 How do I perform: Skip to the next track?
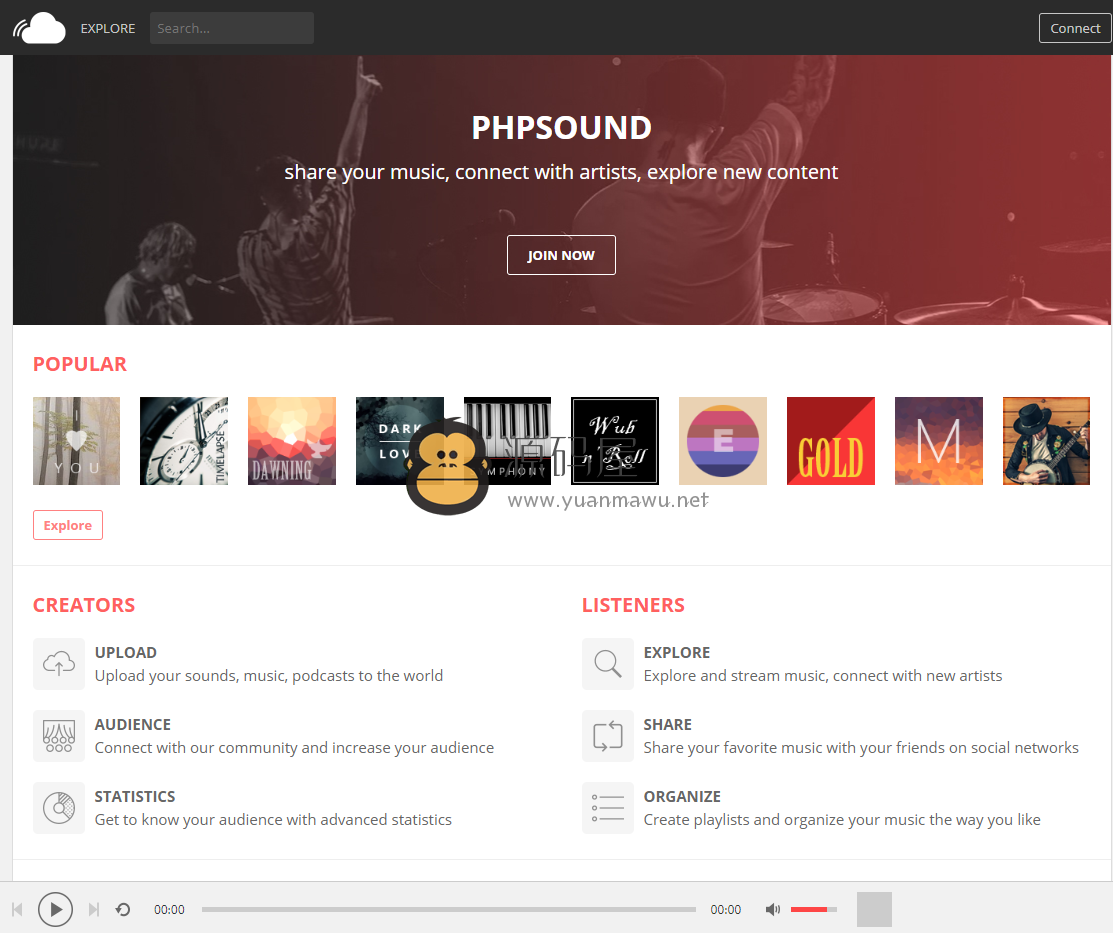point(93,910)
